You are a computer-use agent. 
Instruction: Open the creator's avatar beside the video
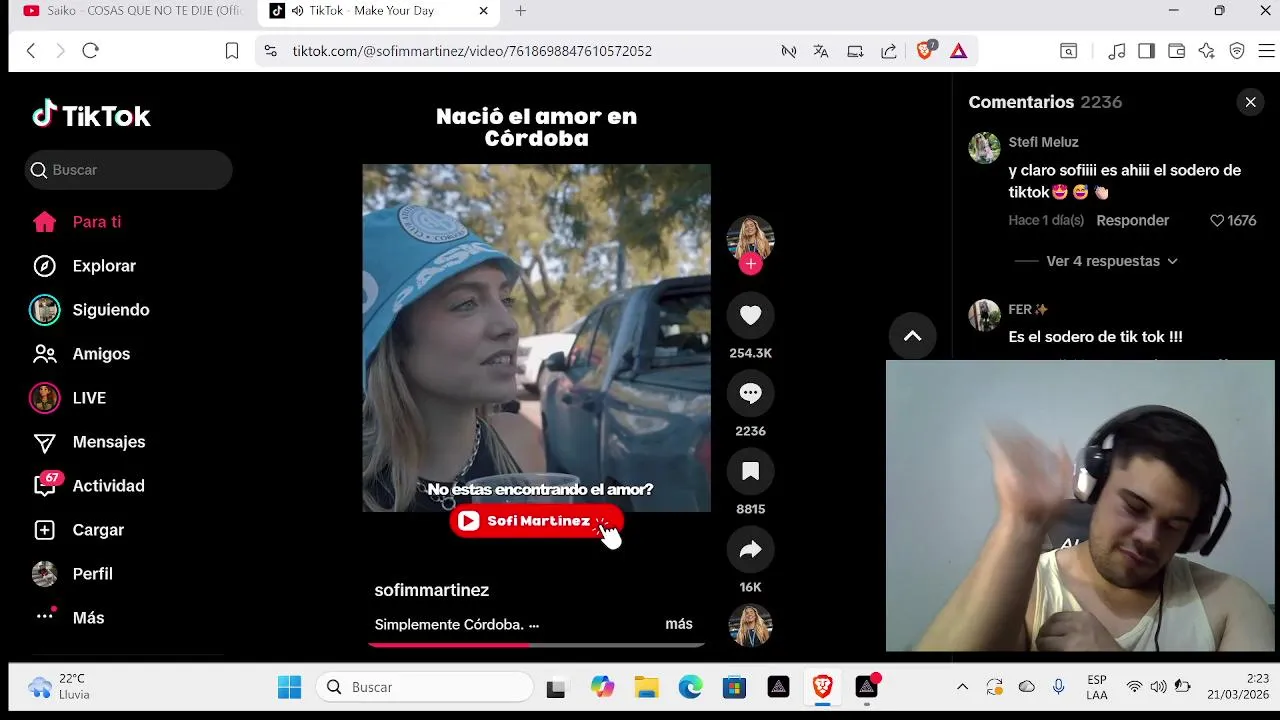click(750, 239)
